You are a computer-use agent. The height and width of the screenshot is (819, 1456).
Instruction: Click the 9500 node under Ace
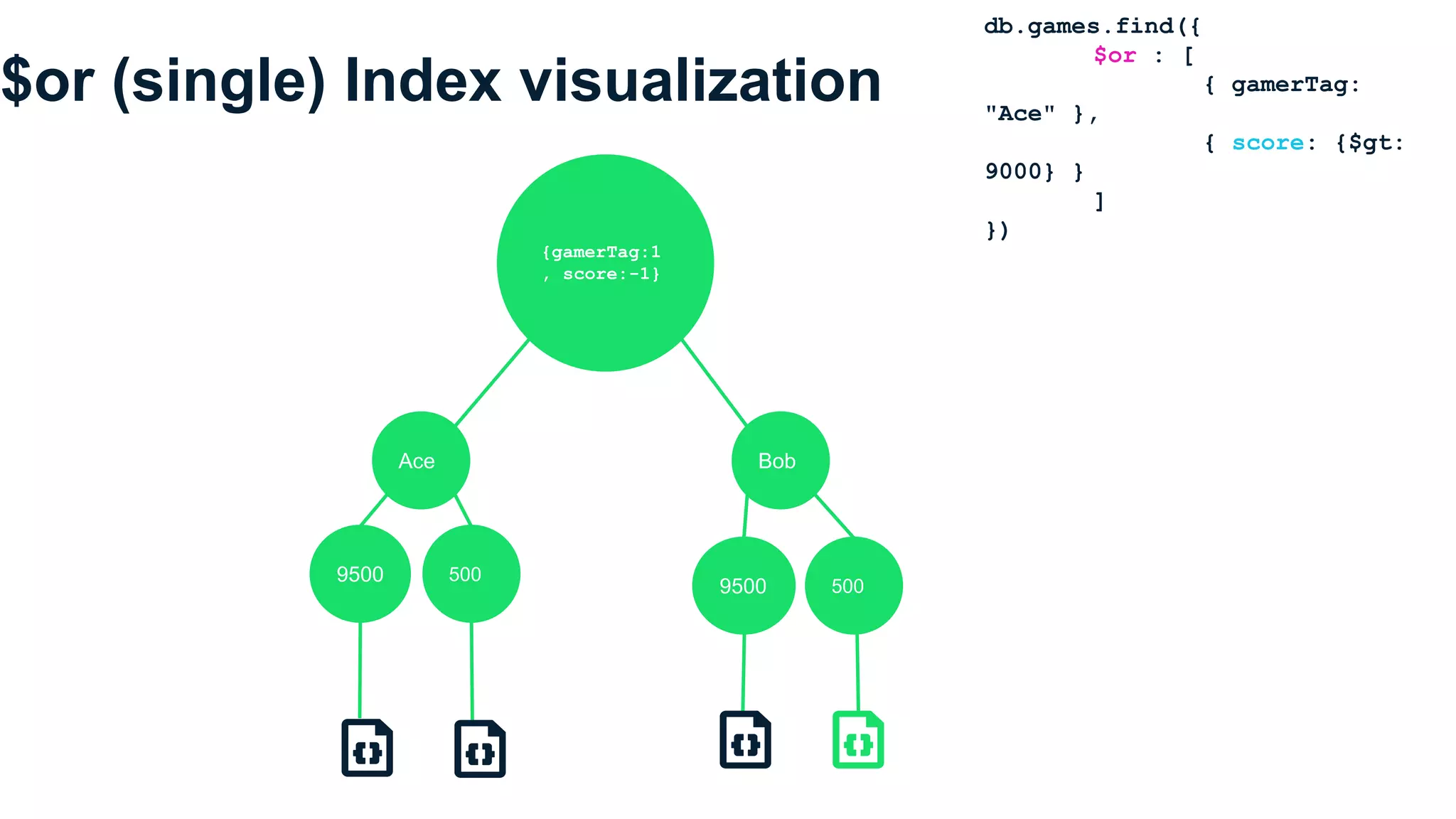coord(360,574)
